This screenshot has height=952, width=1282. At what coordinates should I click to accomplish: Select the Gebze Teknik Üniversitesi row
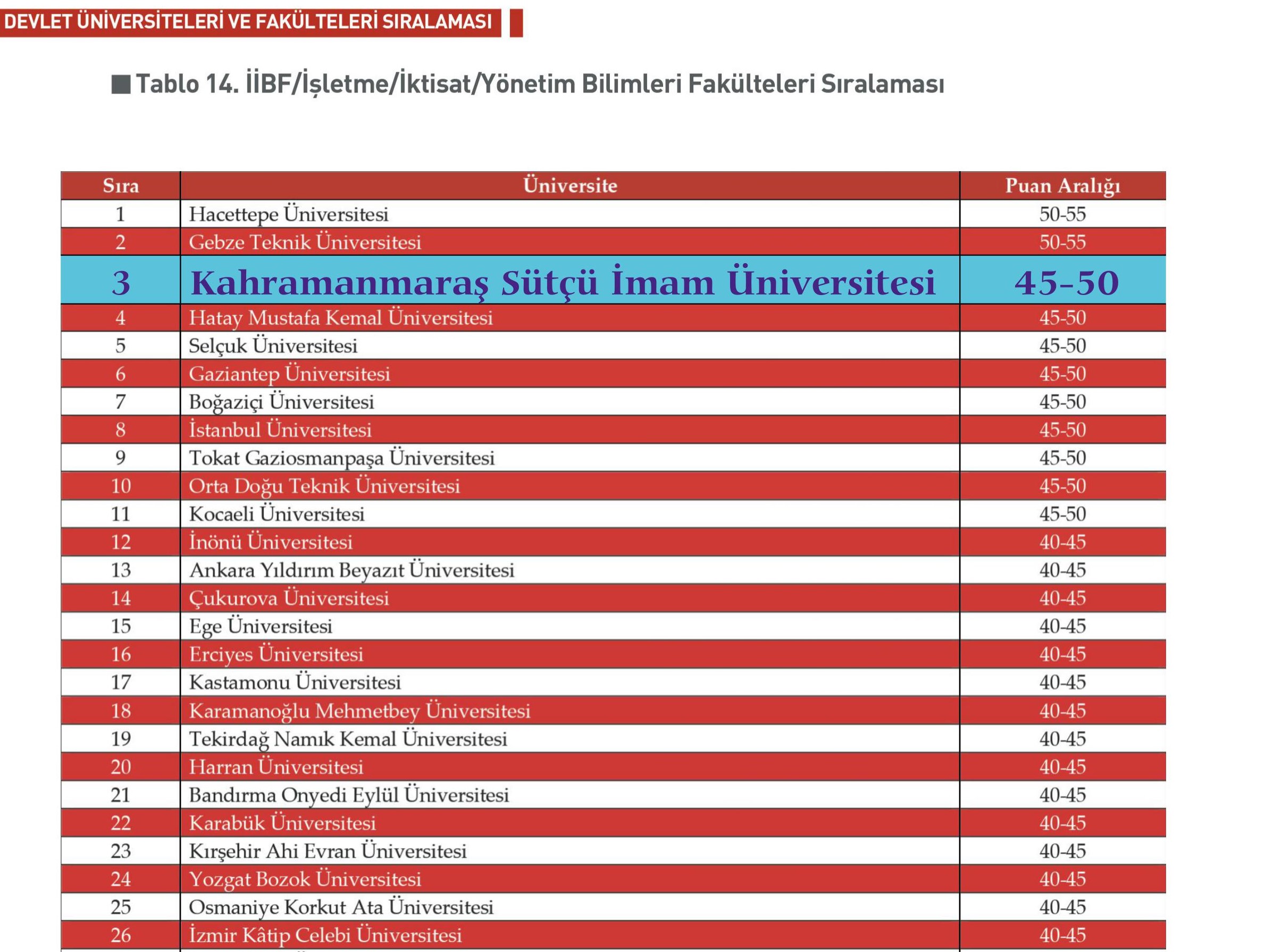point(305,242)
